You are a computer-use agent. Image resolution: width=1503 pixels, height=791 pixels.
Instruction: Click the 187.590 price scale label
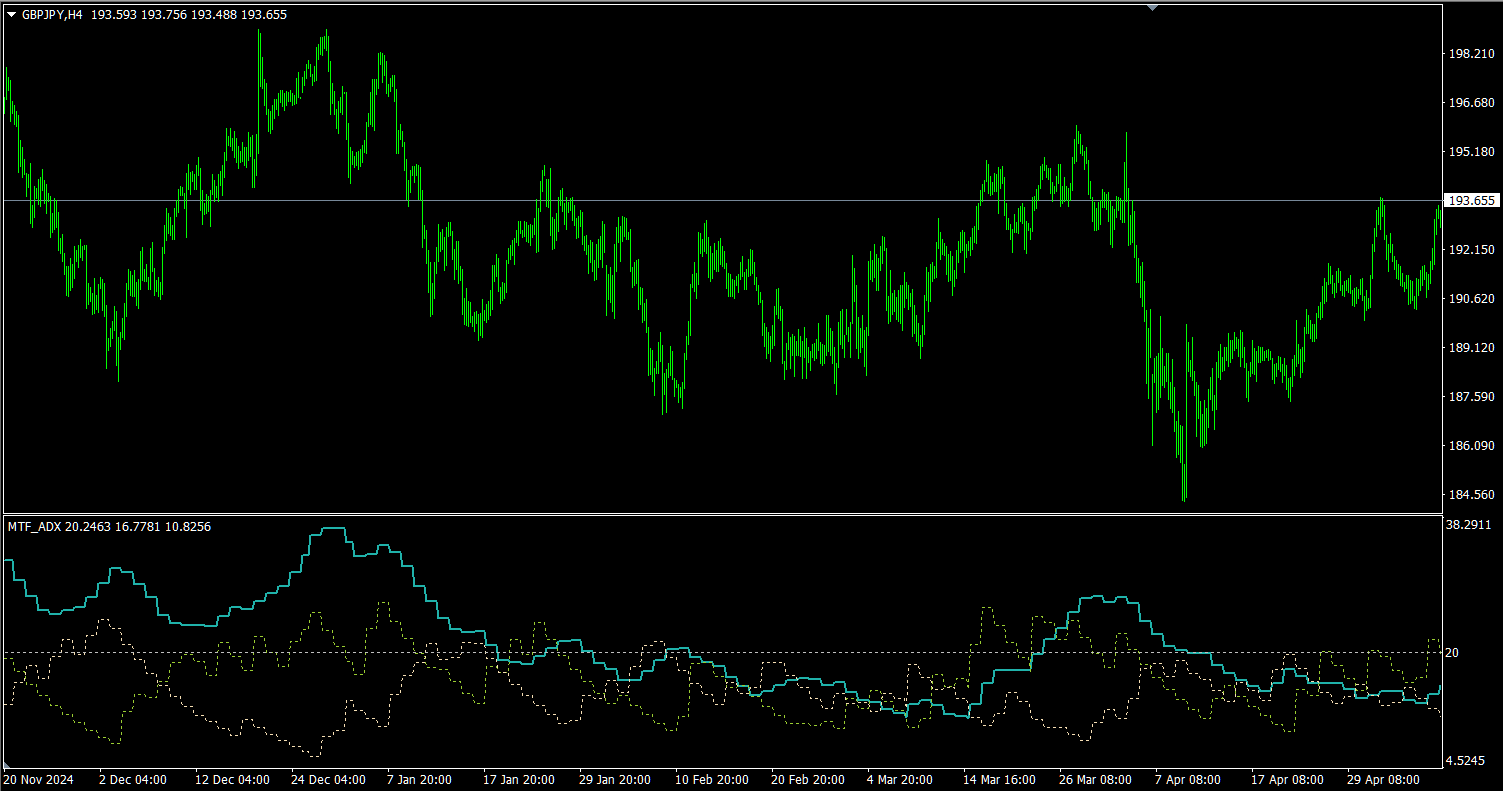coord(1471,397)
